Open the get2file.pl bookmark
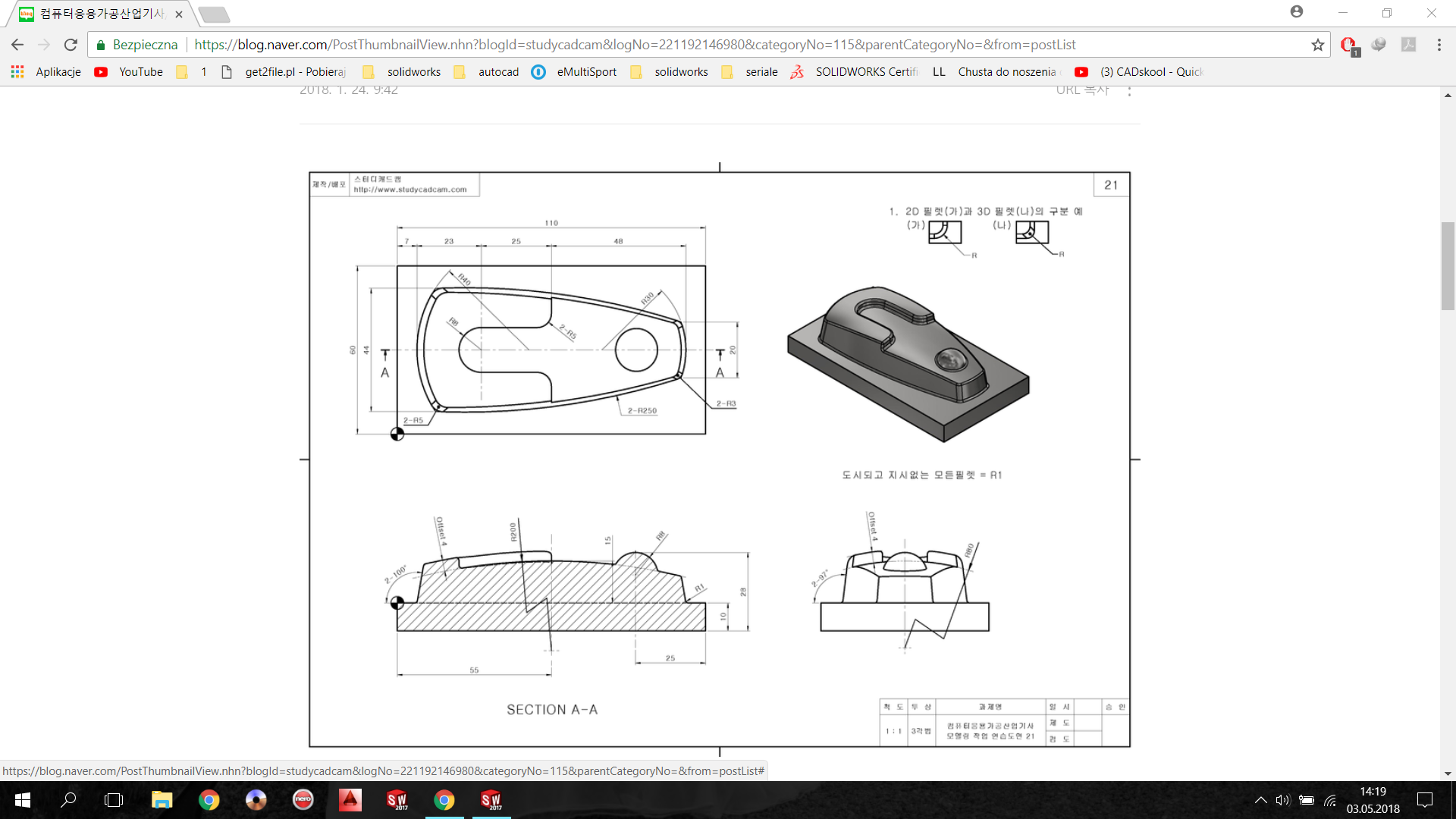This screenshot has height=819, width=1456. click(x=284, y=72)
